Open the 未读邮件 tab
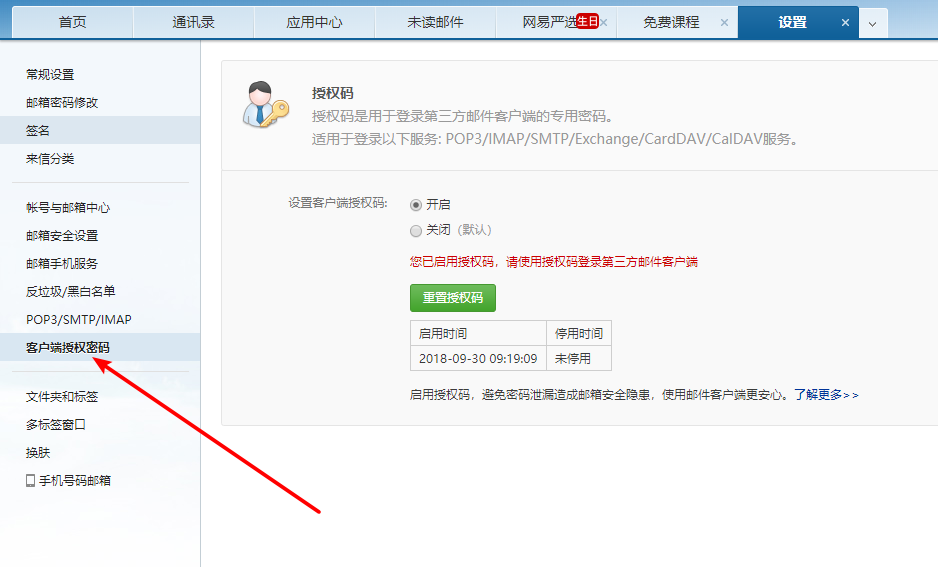 435,22
